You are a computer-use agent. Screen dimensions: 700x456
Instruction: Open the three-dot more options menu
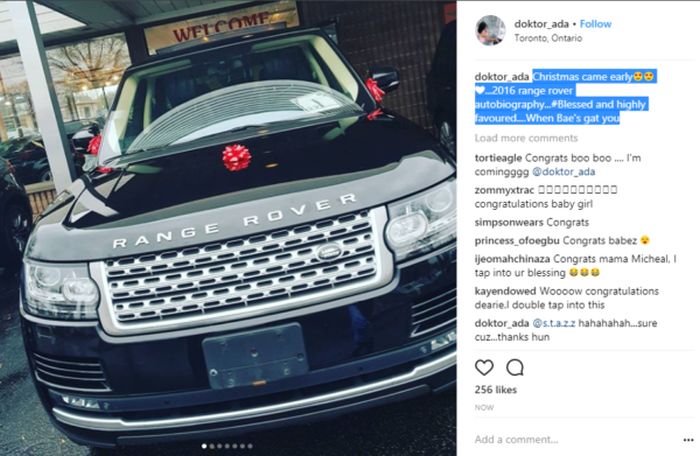click(x=688, y=440)
